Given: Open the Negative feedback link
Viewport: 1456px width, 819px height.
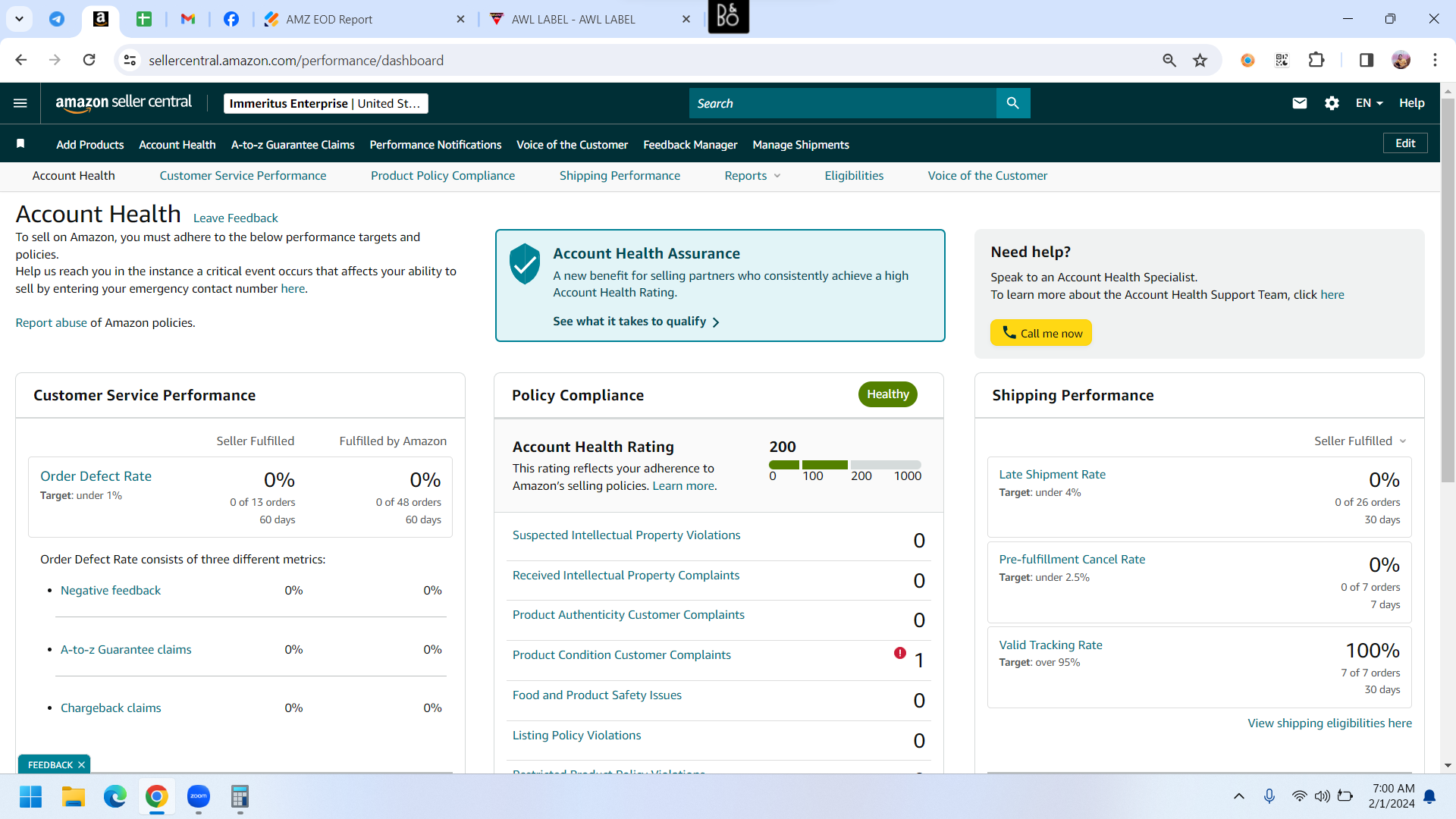Looking at the screenshot, I should [111, 591].
